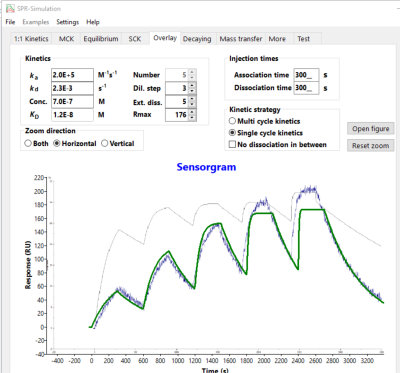Screen dimensions: 400x373
Task: Select Horizontal zoom direction
Action: [x=57, y=143]
